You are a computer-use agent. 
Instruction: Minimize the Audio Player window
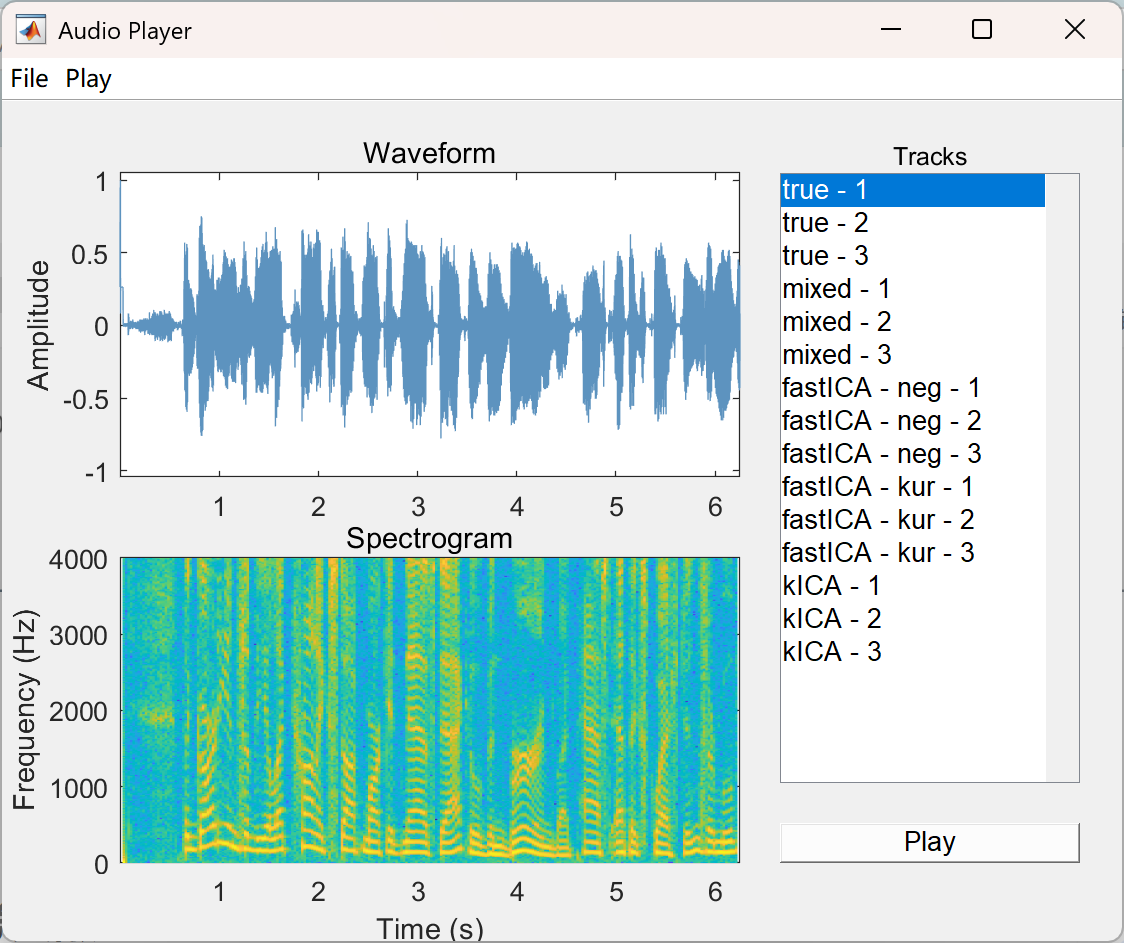pos(891,29)
